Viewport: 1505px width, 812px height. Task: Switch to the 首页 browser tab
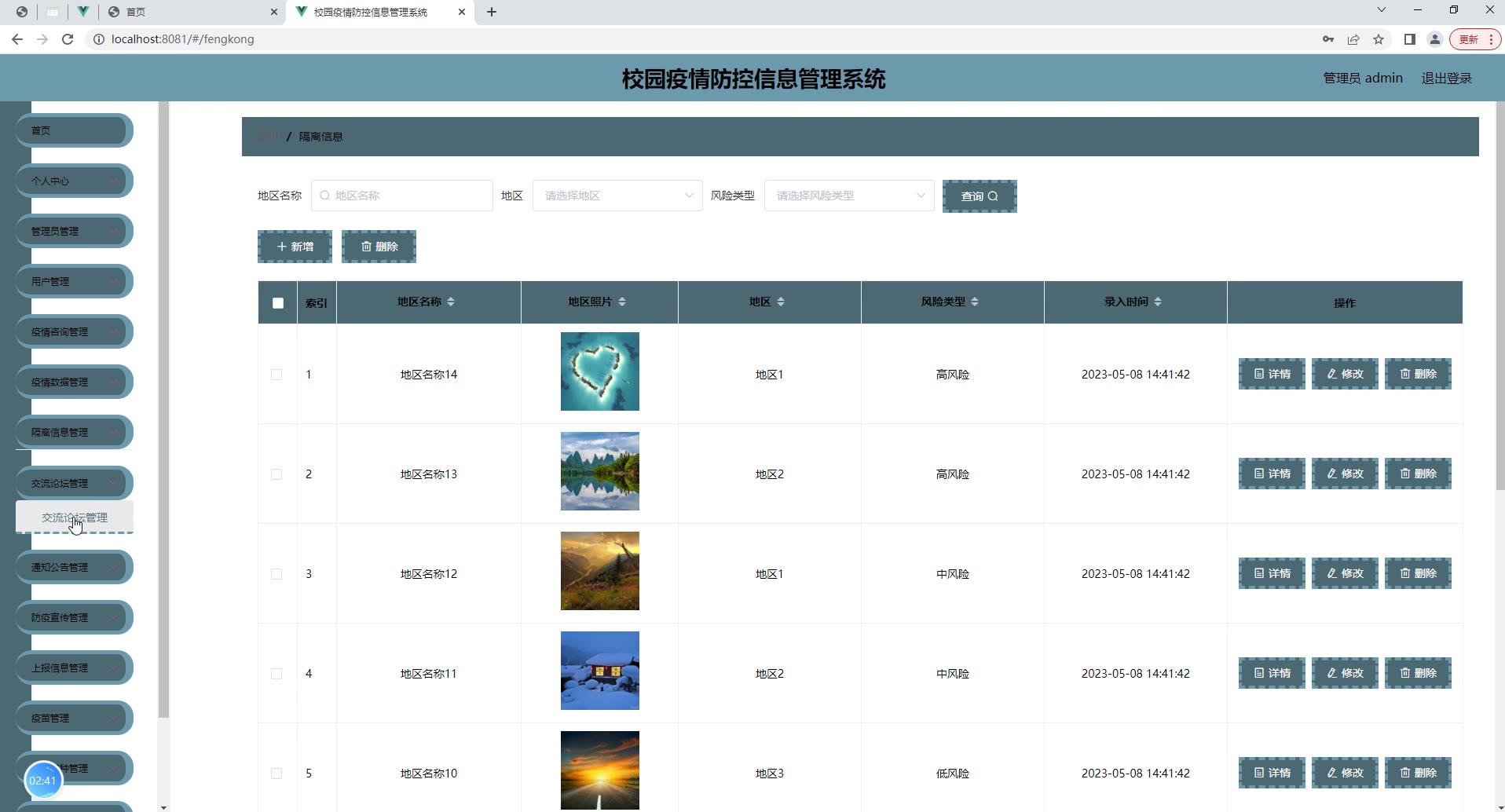tap(192, 12)
